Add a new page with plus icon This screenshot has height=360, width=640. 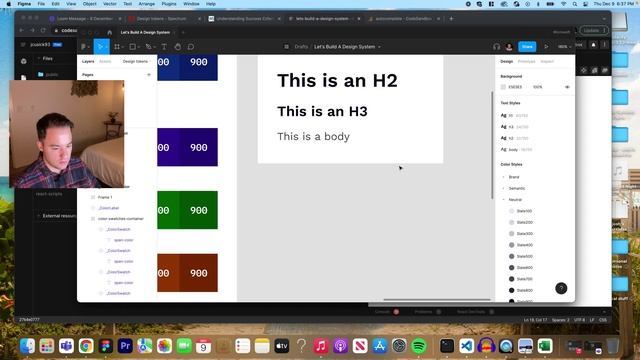click(x=149, y=75)
